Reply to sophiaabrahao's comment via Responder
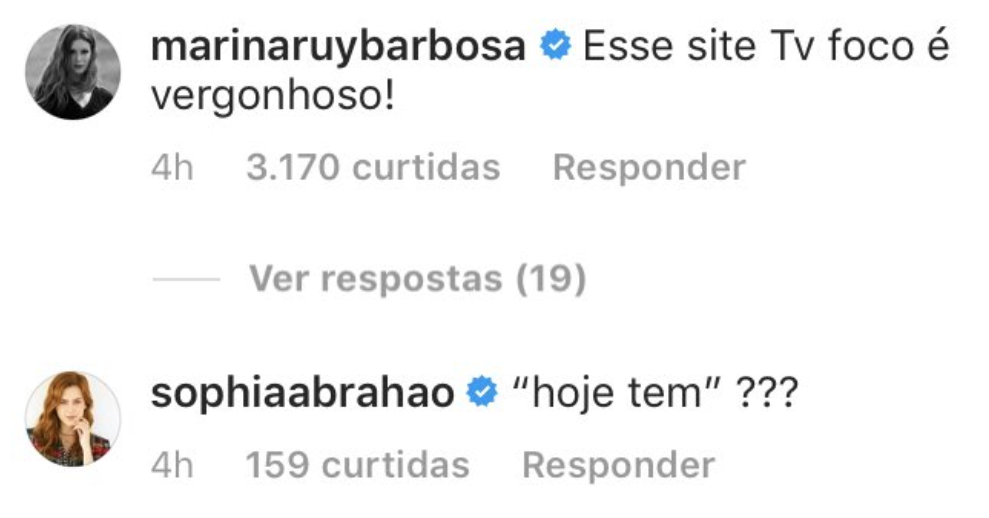The width and height of the screenshot is (989, 518). 619,466
